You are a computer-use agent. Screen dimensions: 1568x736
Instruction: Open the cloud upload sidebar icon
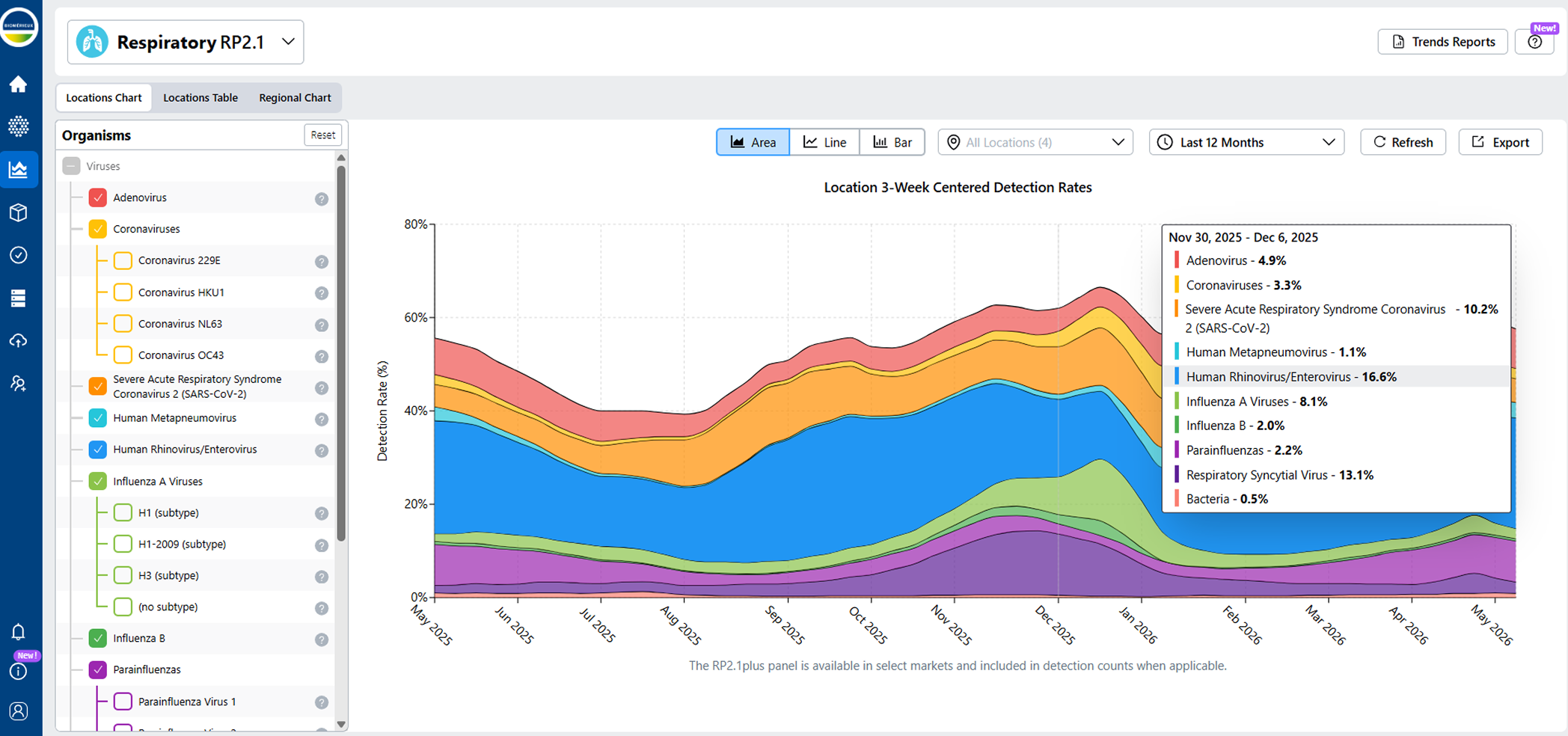[18, 341]
